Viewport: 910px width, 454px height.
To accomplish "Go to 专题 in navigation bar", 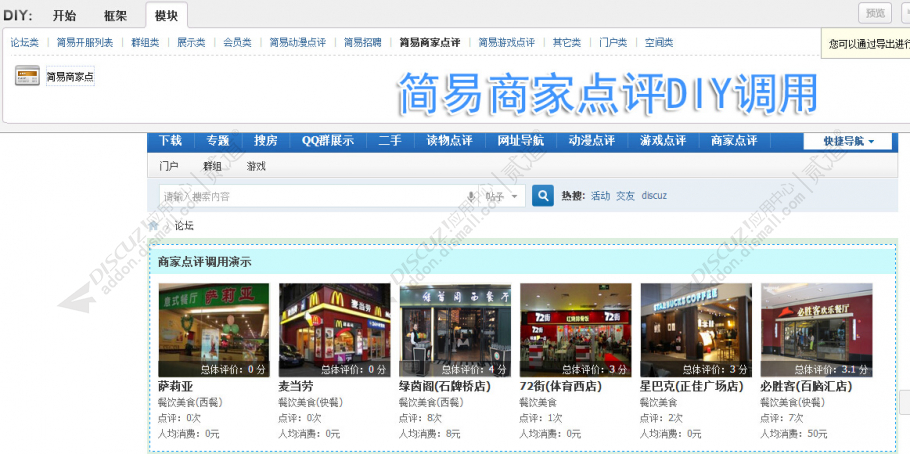I will [218, 140].
